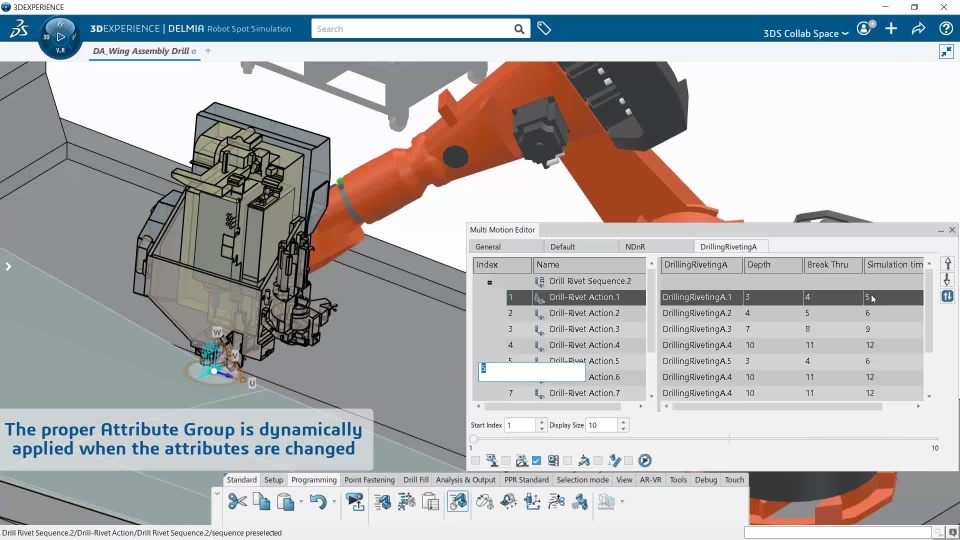960x540 pixels.
Task: Click the Undo arrow icon
Action: 318,501
